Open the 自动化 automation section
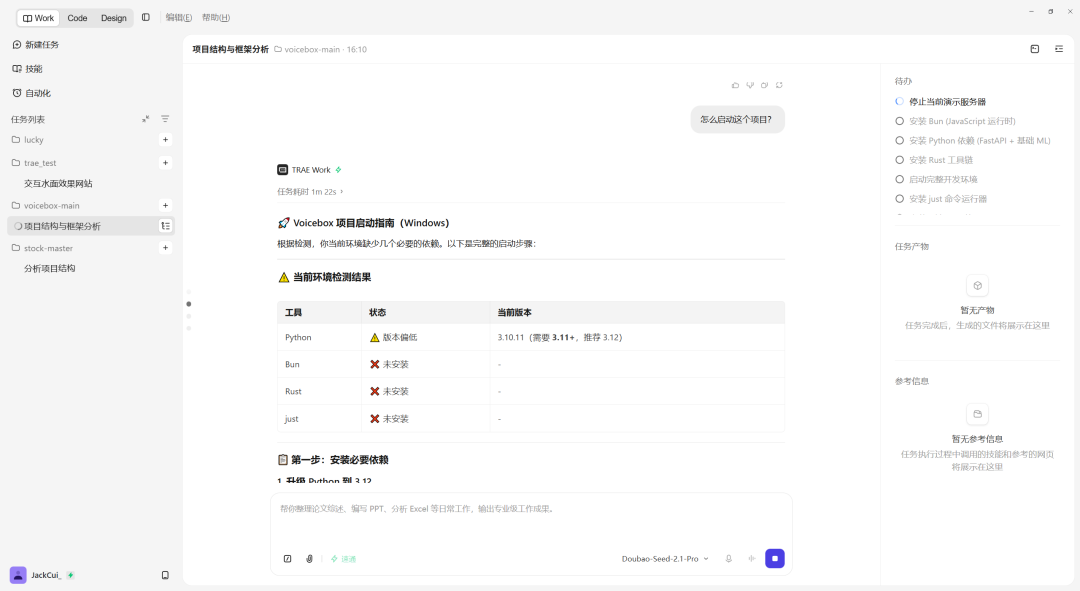This screenshot has width=1080, height=591. (32, 93)
